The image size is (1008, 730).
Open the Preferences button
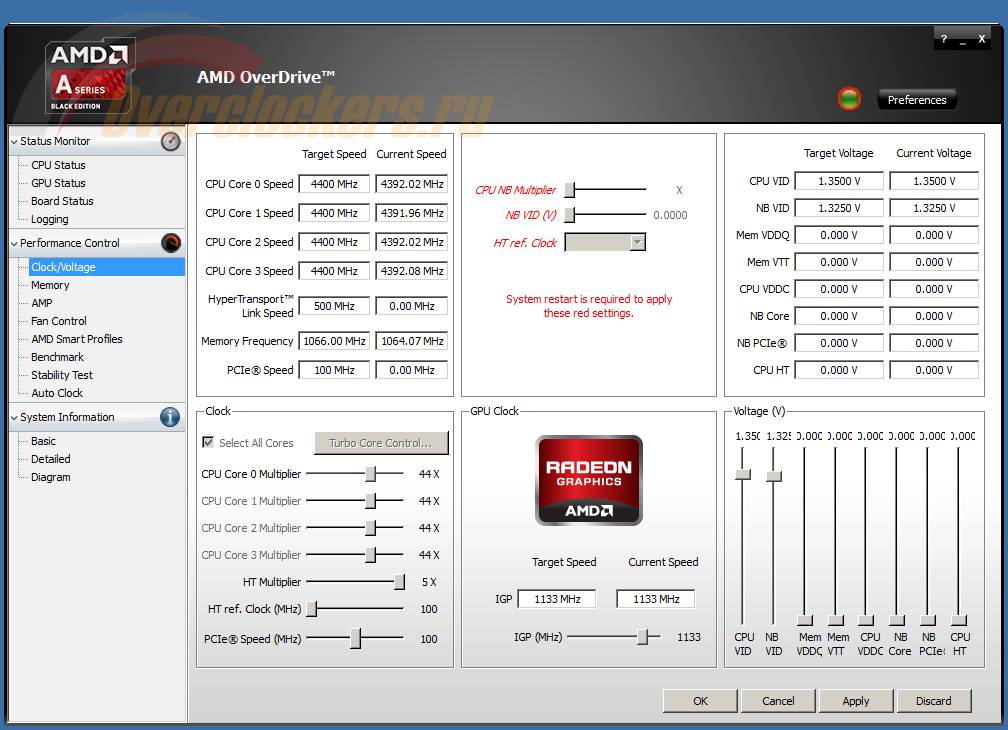917,100
